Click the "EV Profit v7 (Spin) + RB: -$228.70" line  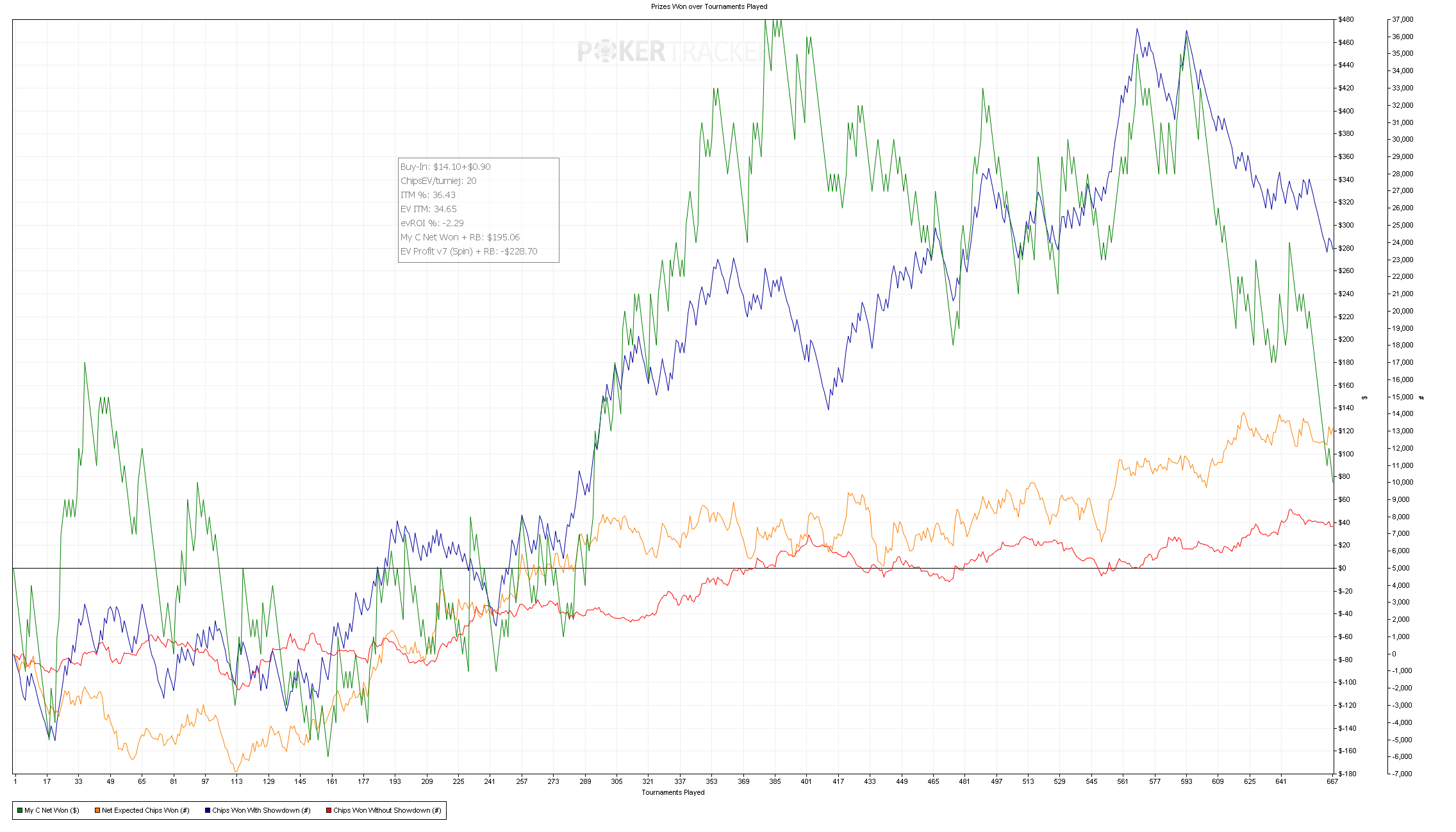tap(469, 251)
